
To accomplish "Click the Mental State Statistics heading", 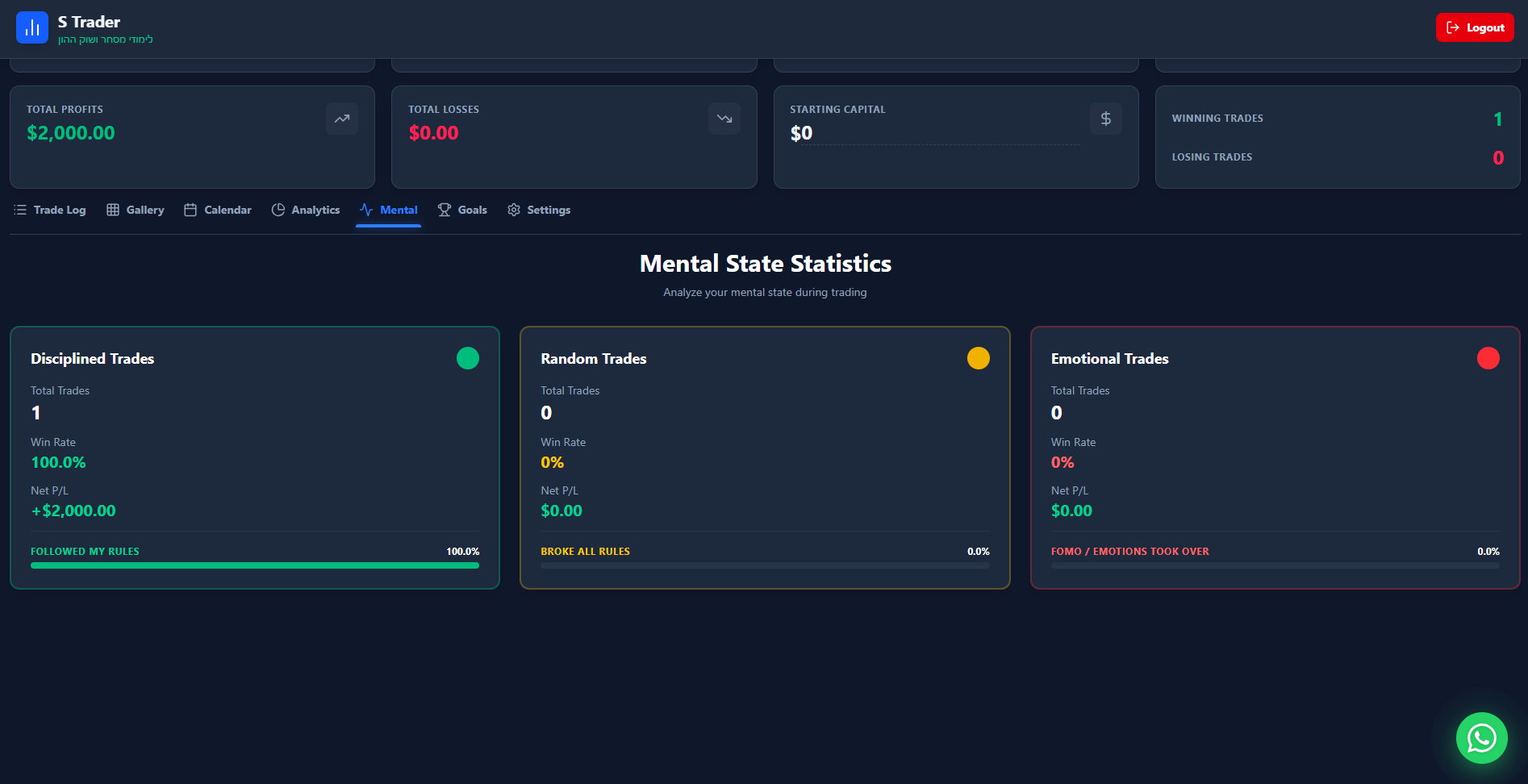I will click(x=766, y=264).
